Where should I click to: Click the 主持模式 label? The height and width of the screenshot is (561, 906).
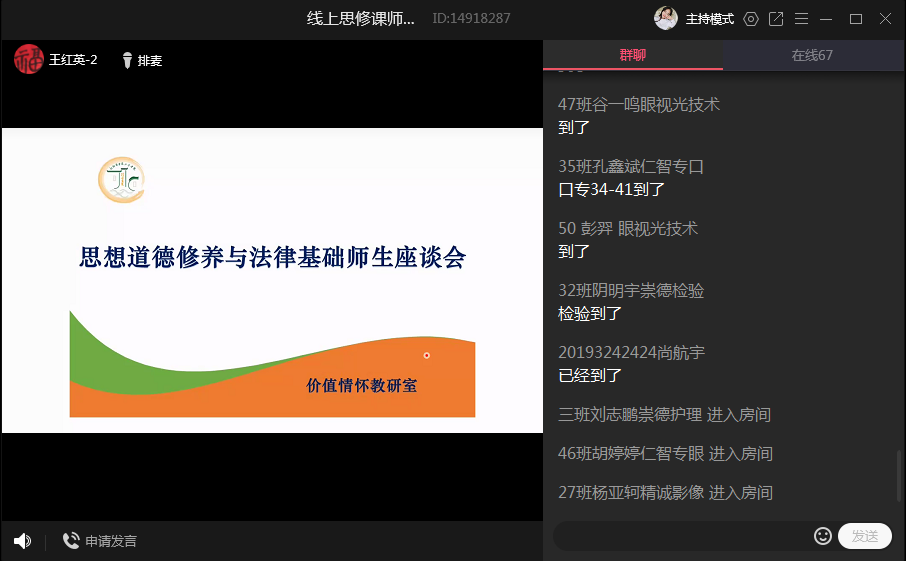710,19
